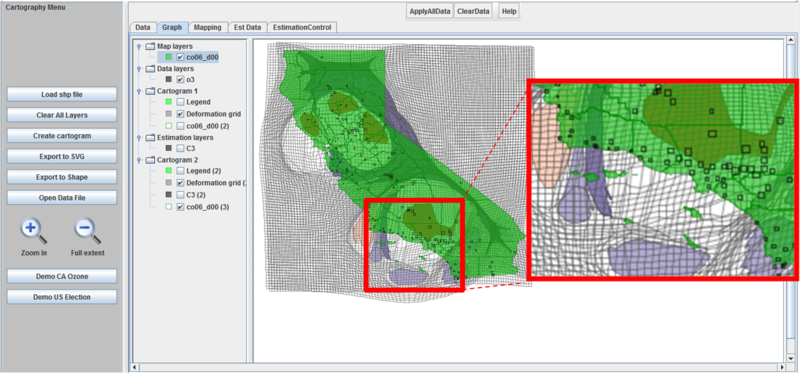Click the ApplyAllData button
800x373 pixels.
(x=430, y=11)
